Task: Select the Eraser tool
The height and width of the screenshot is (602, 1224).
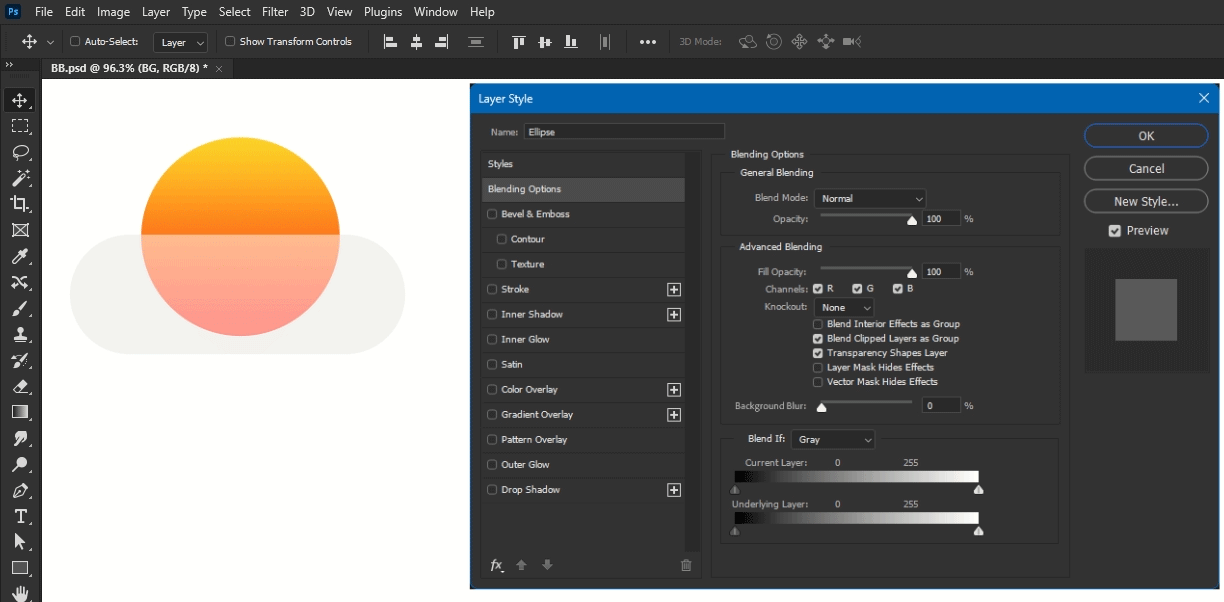Action: pos(21,386)
